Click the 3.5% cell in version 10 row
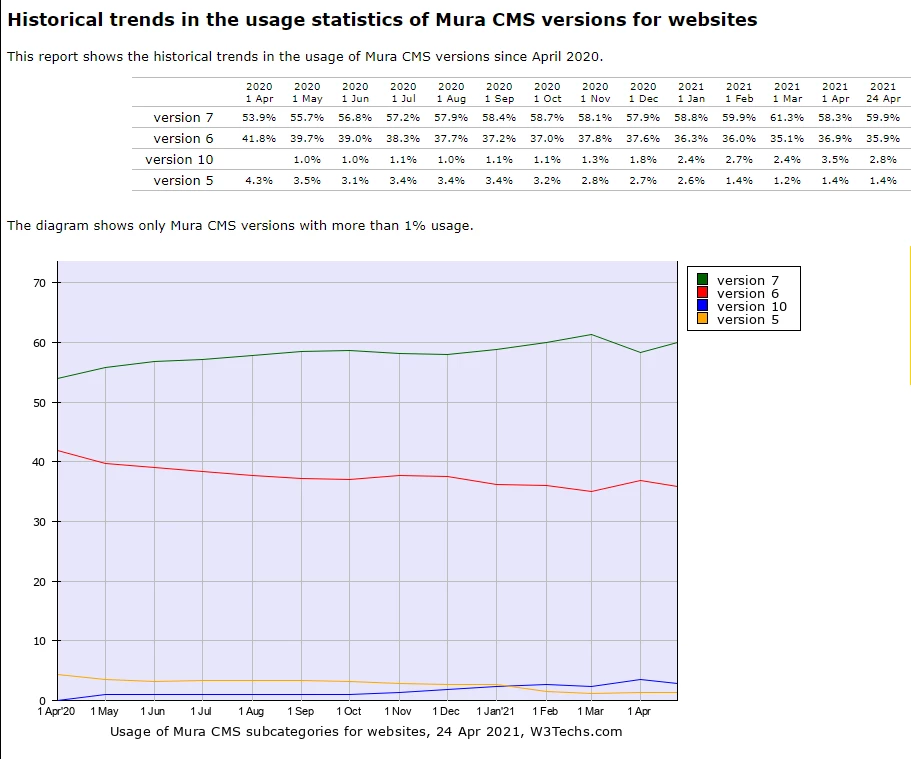 click(835, 159)
